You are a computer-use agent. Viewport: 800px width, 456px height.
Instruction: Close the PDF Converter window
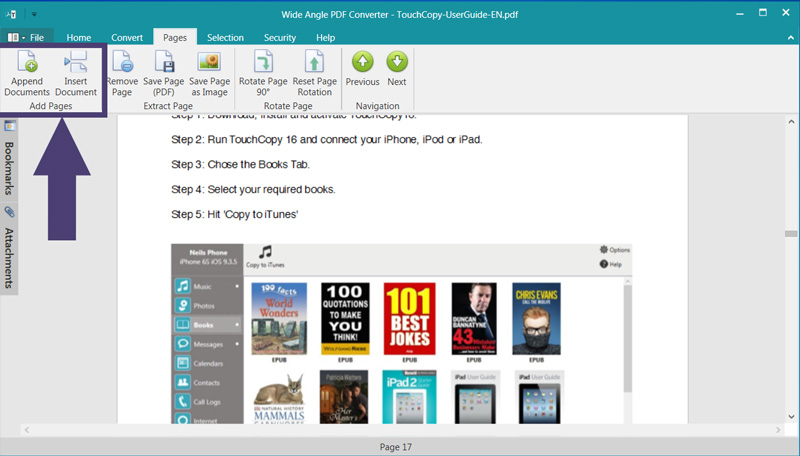pos(786,13)
